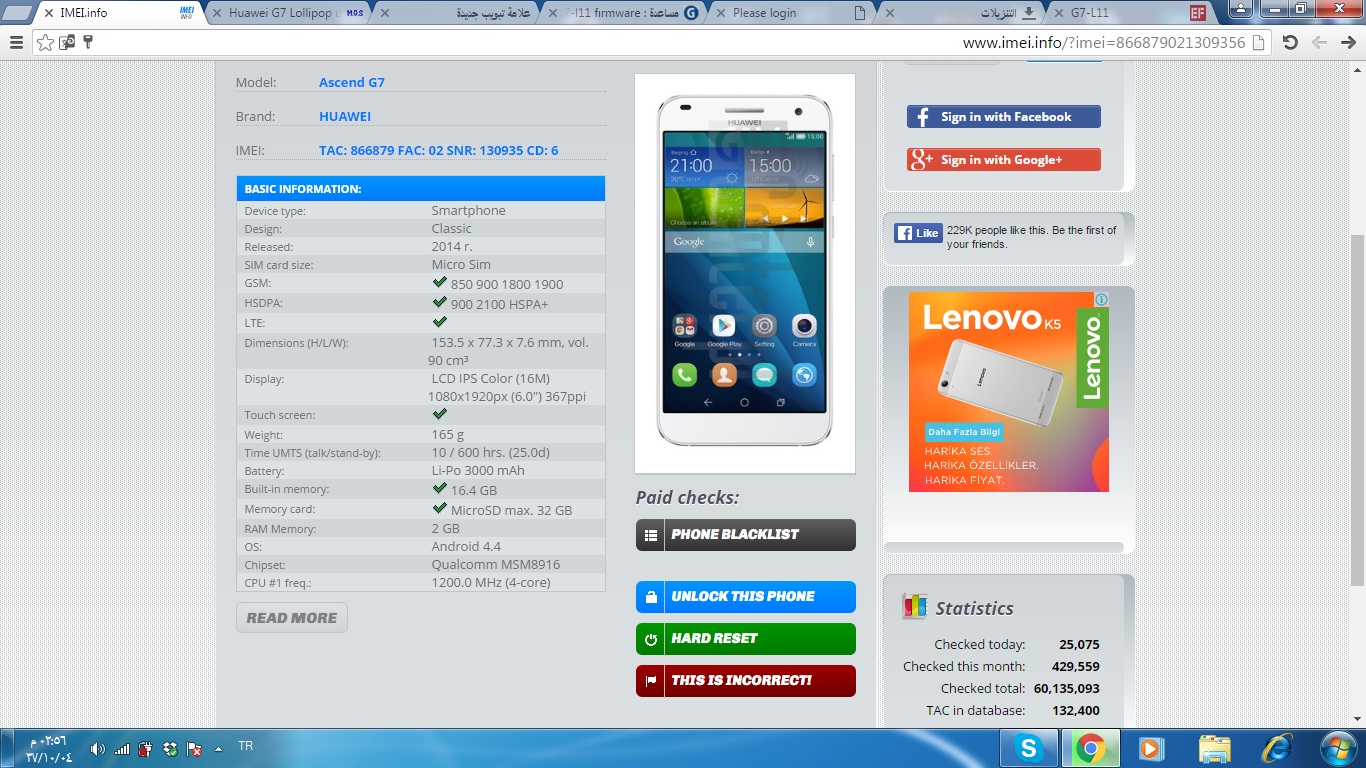The height and width of the screenshot is (768, 1366).
Task: Click the PHONE BLACKLIST button
Action: (x=746, y=535)
